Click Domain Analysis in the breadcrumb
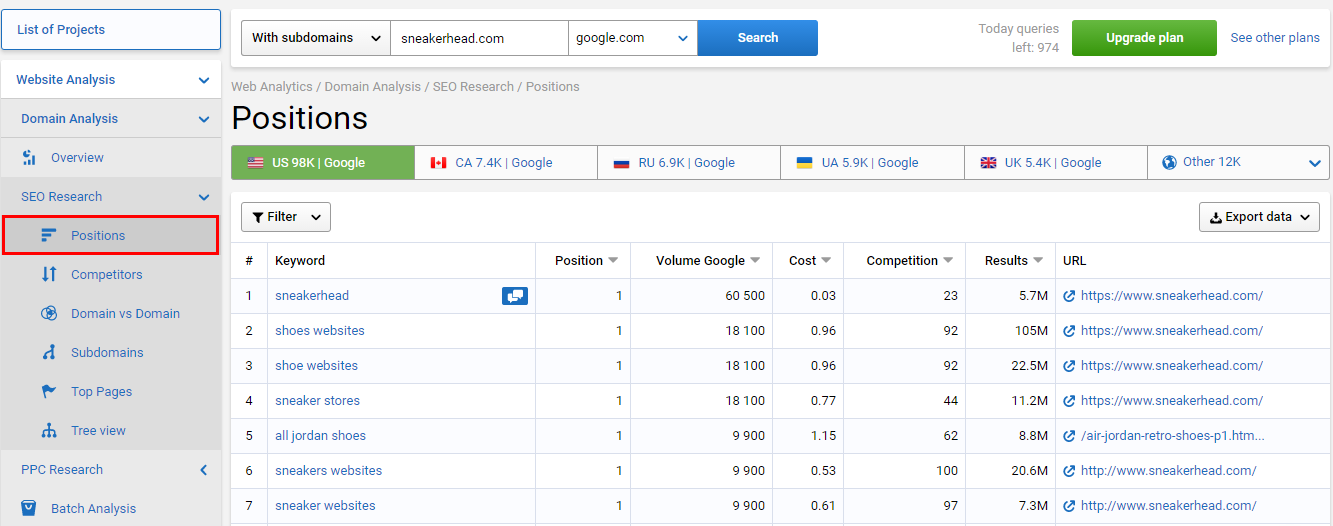Viewport: 1333px width, 526px height. 373,87
